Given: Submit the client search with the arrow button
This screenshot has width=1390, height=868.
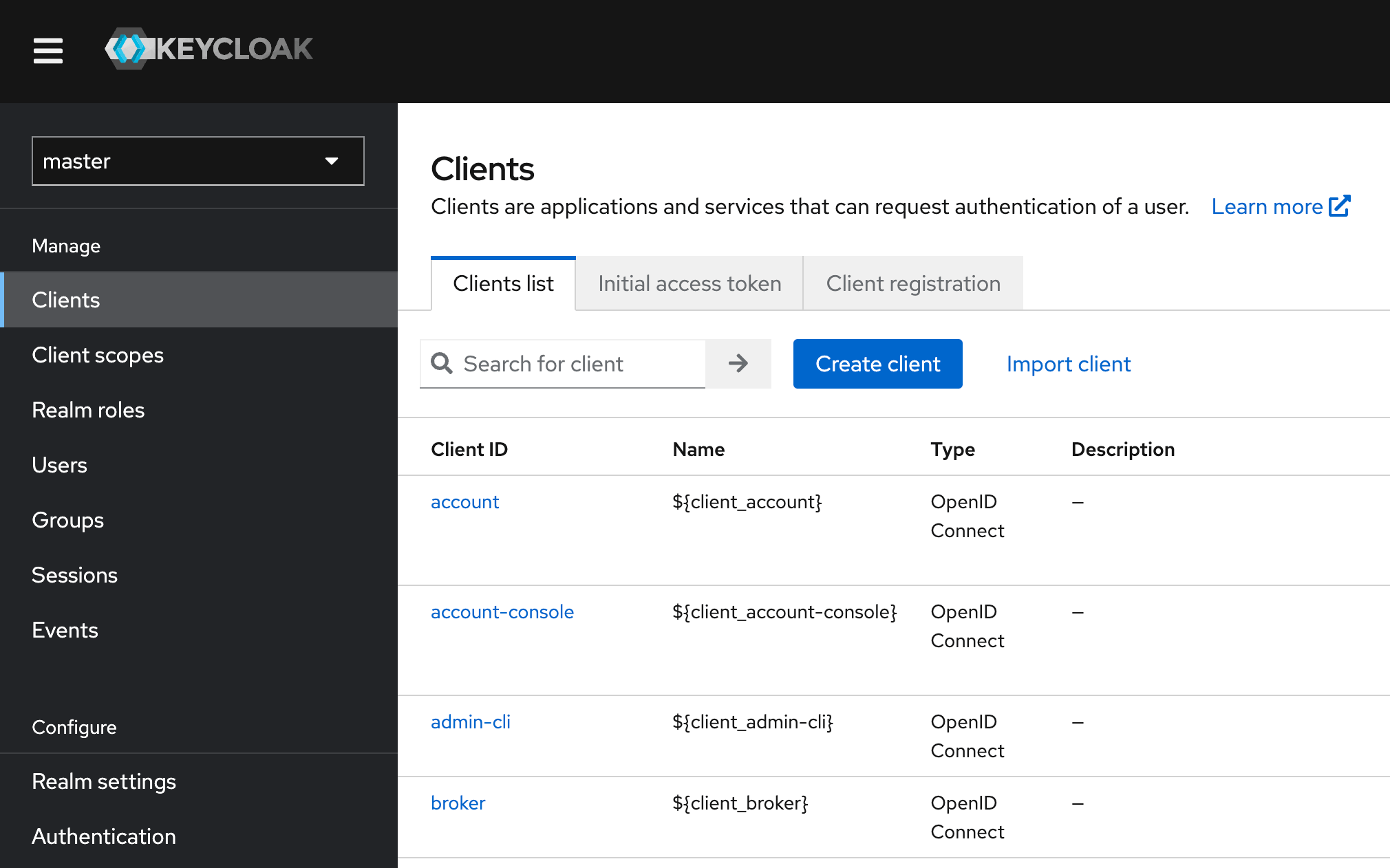Looking at the screenshot, I should [x=738, y=363].
